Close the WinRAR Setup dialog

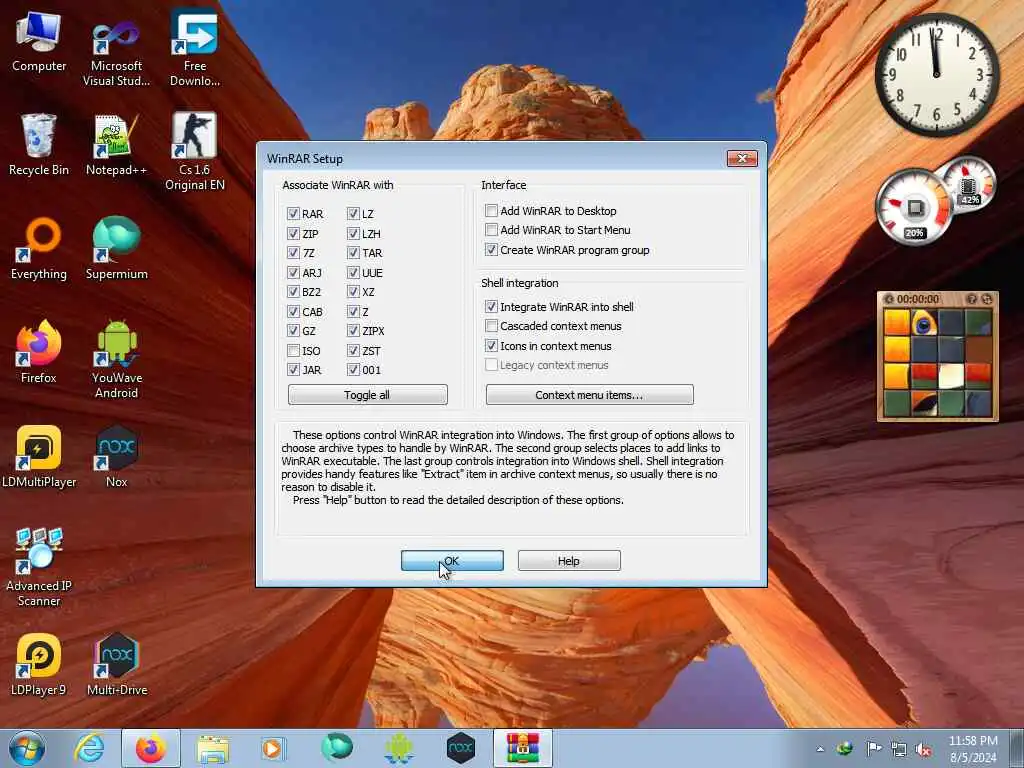[x=742, y=158]
